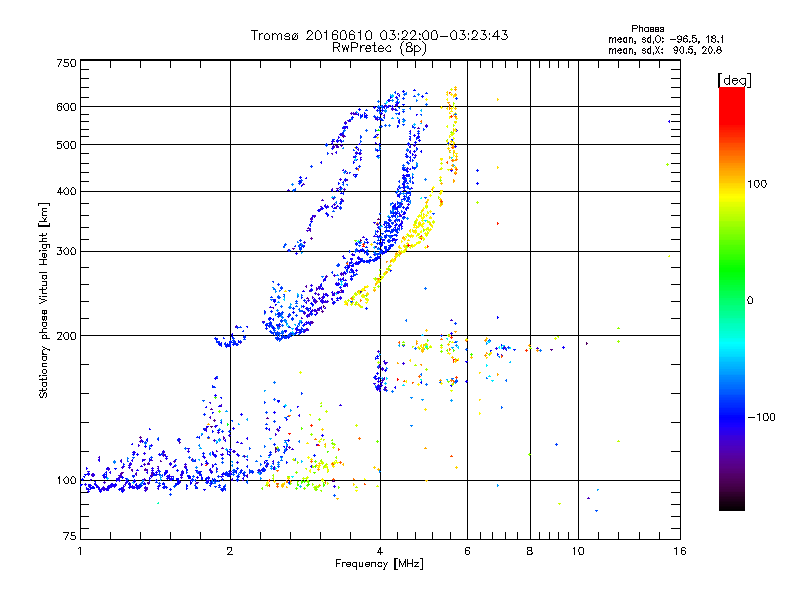Click the "Phases" heading text

pyautogui.click(x=647, y=29)
